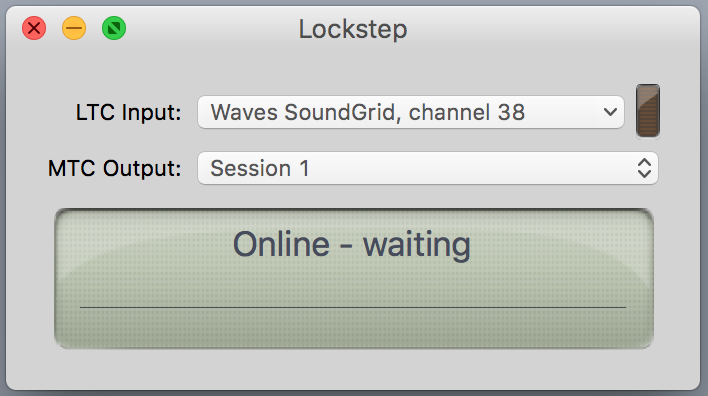Viewport: 708px width, 396px height.
Task: Click the LTC input signal level meter
Action: pos(647,111)
